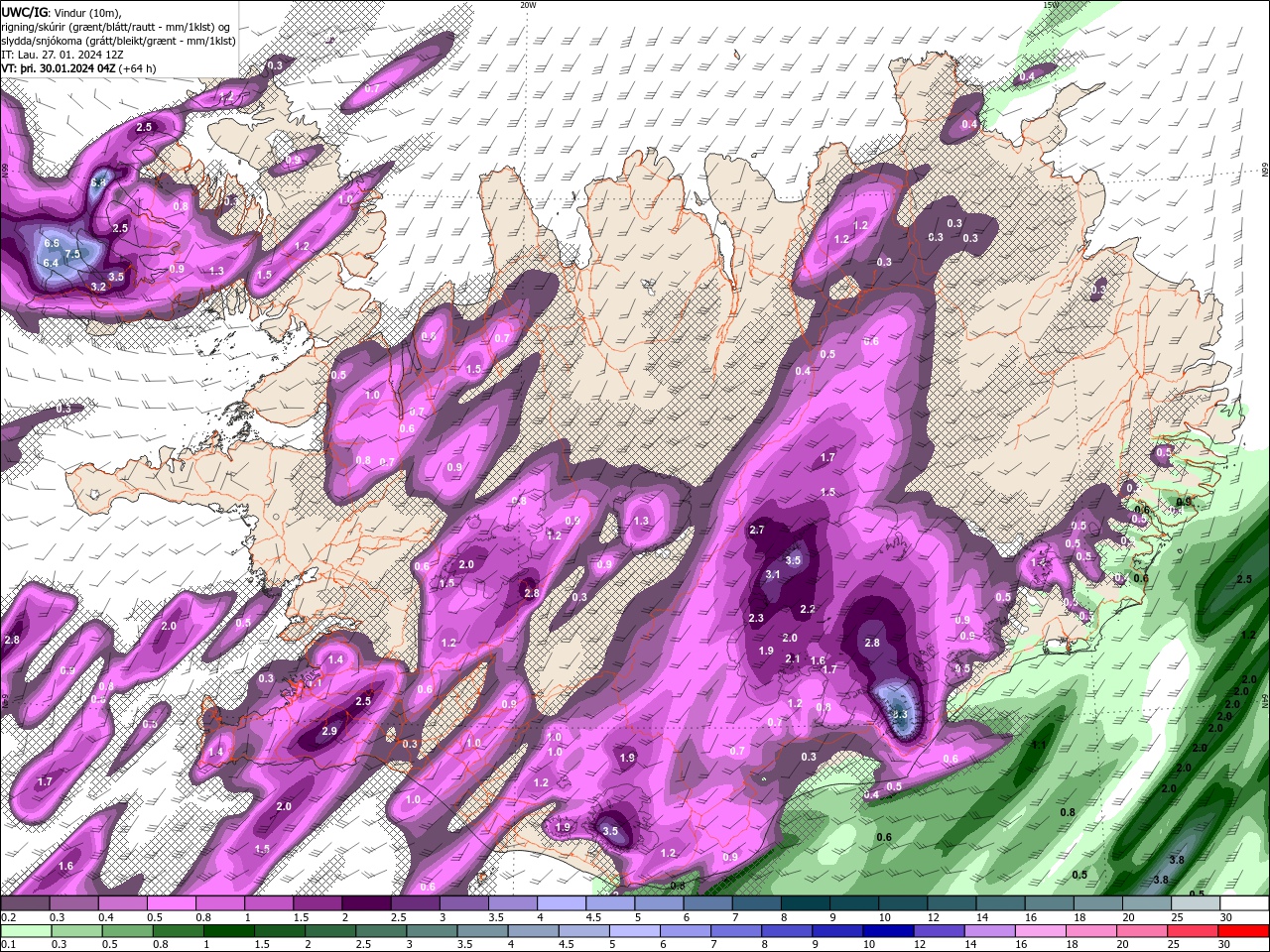Click the 2.7 precipitation value on the map

(x=757, y=530)
